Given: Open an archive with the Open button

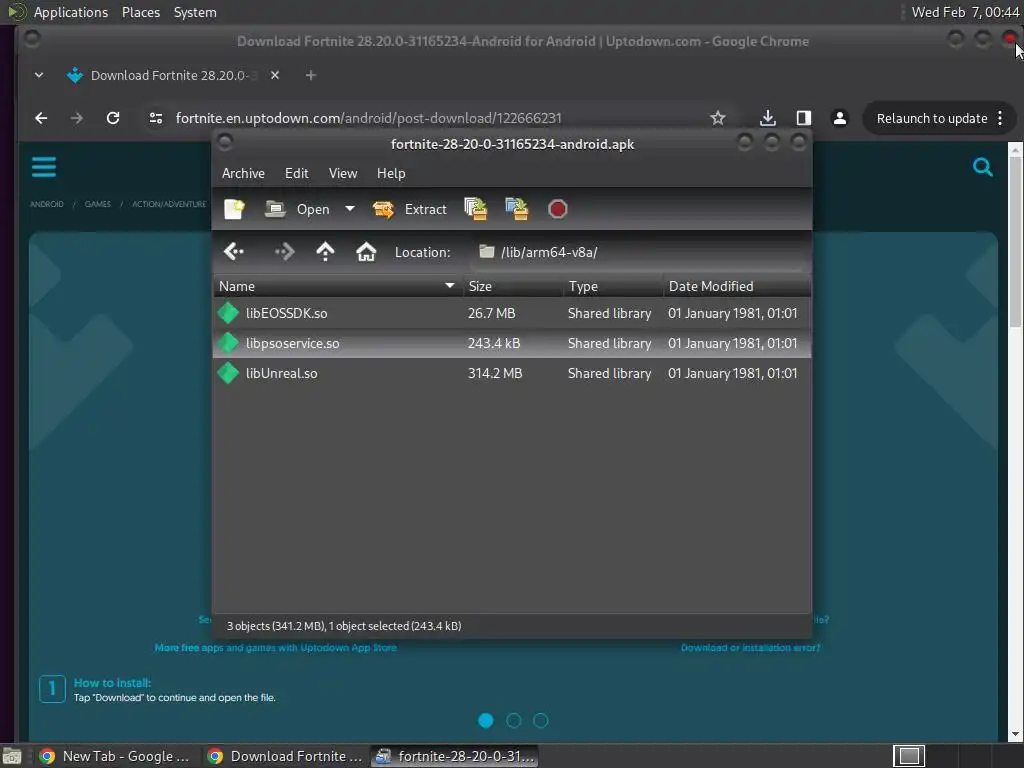Looking at the screenshot, I should click(x=297, y=209).
